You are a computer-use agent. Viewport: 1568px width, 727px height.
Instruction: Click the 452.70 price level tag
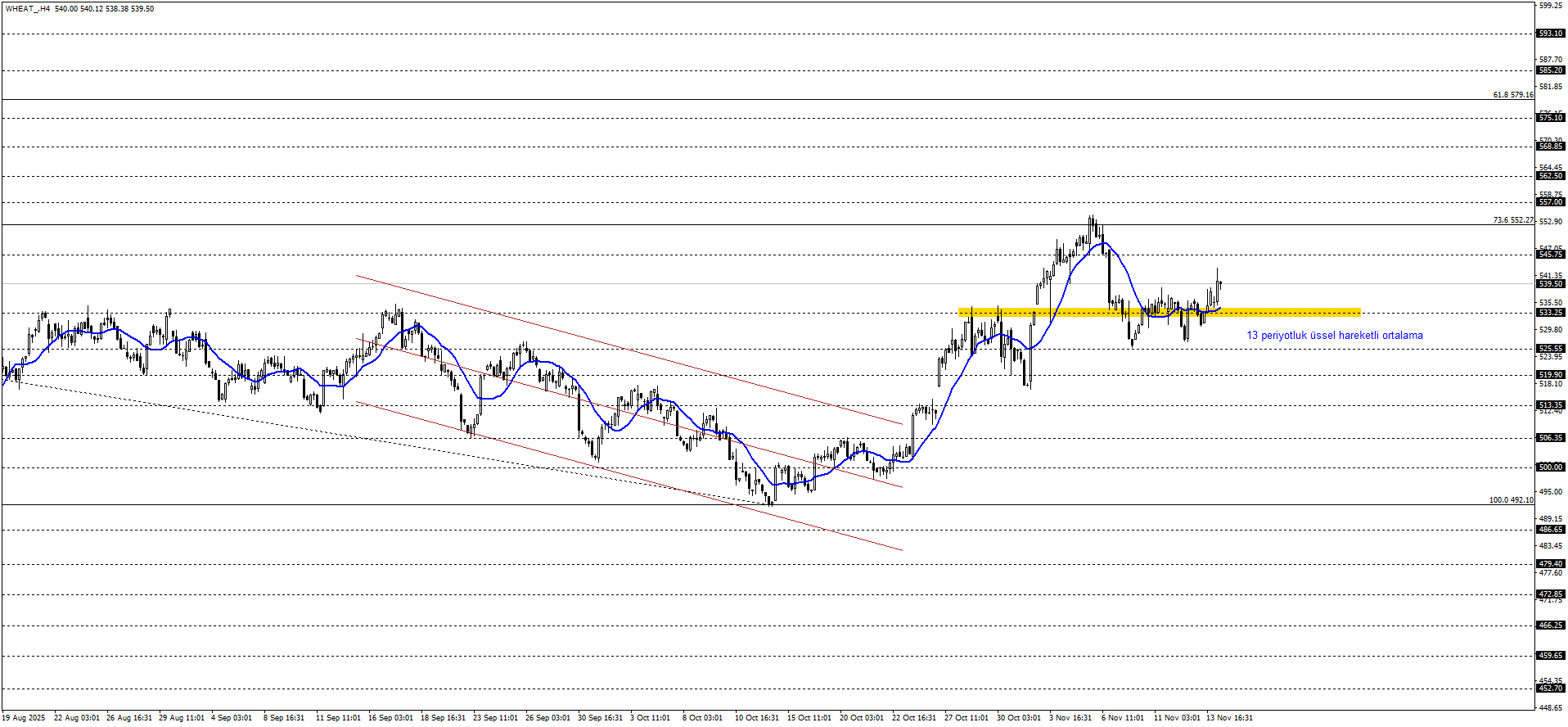pyautogui.click(x=1551, y=689)
